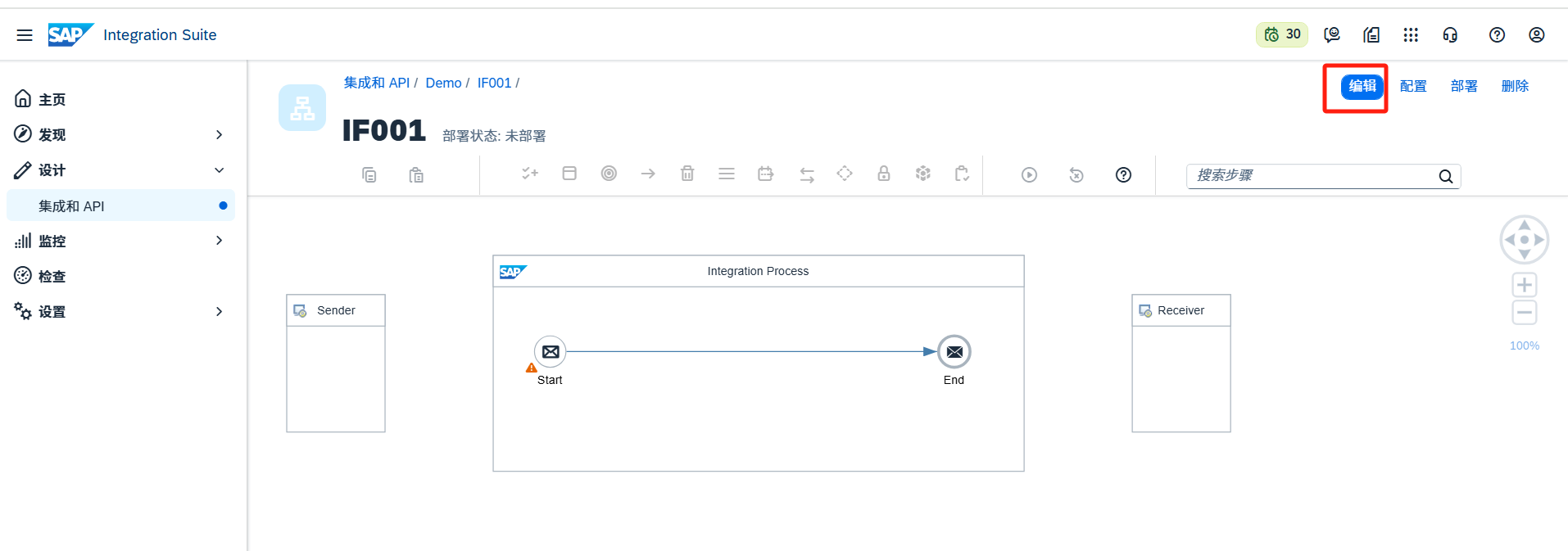Click the checklist-plus toolbar icon

tap(530, 174)
